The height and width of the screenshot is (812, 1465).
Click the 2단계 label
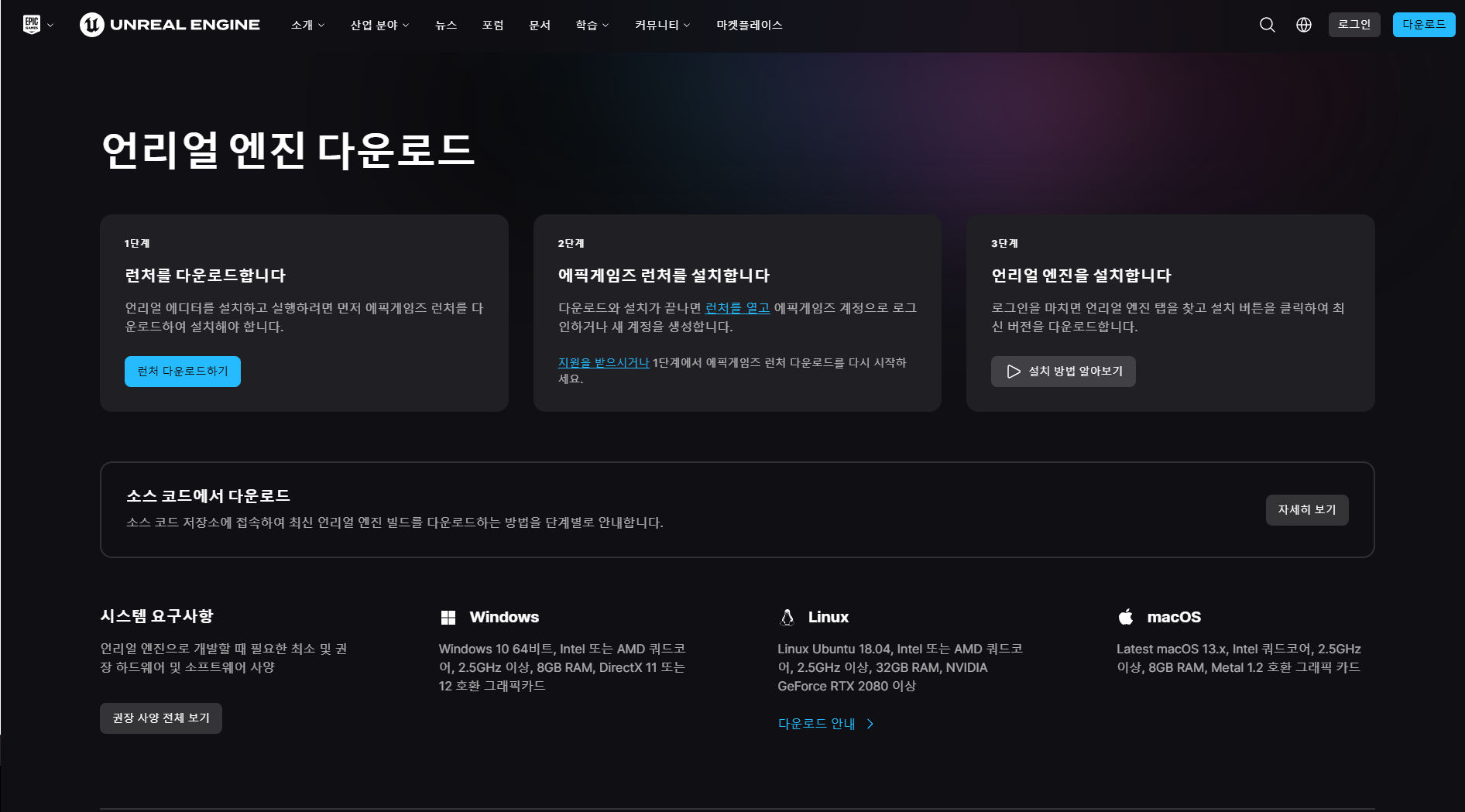(x=571, y=244)
